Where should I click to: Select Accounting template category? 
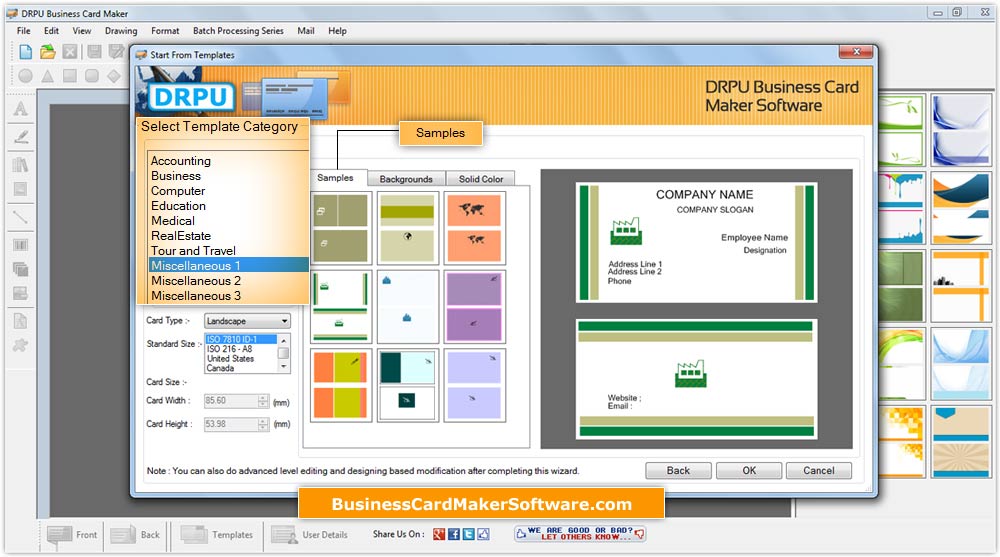pos(180,161)
